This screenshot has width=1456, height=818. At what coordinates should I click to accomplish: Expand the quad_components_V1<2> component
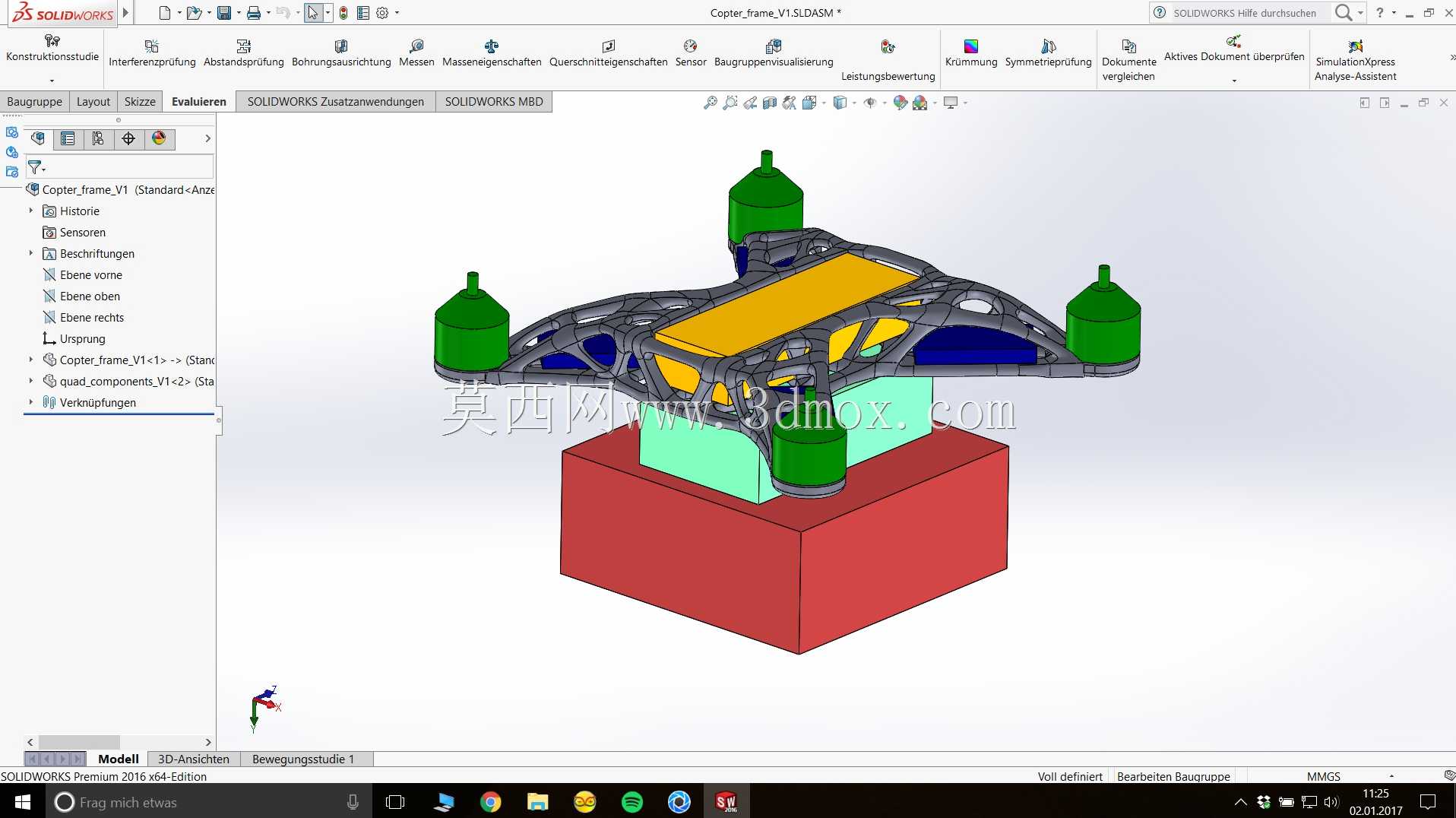(x=31, y=381)
